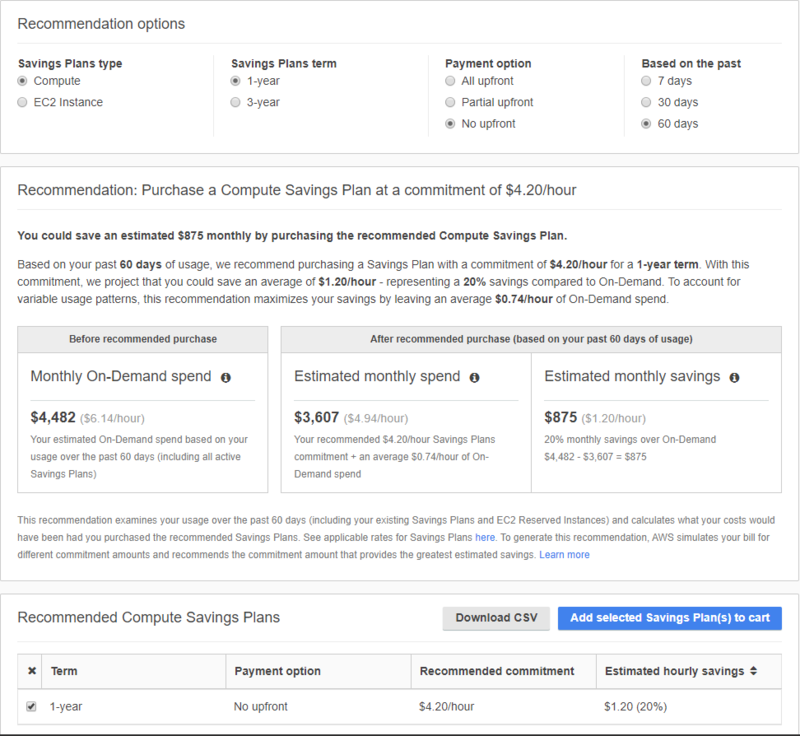This screenshot has width=800, height=736.
Task: Click info icon beside Monthly On-Demand spend
Action: (x=226, y=378)
